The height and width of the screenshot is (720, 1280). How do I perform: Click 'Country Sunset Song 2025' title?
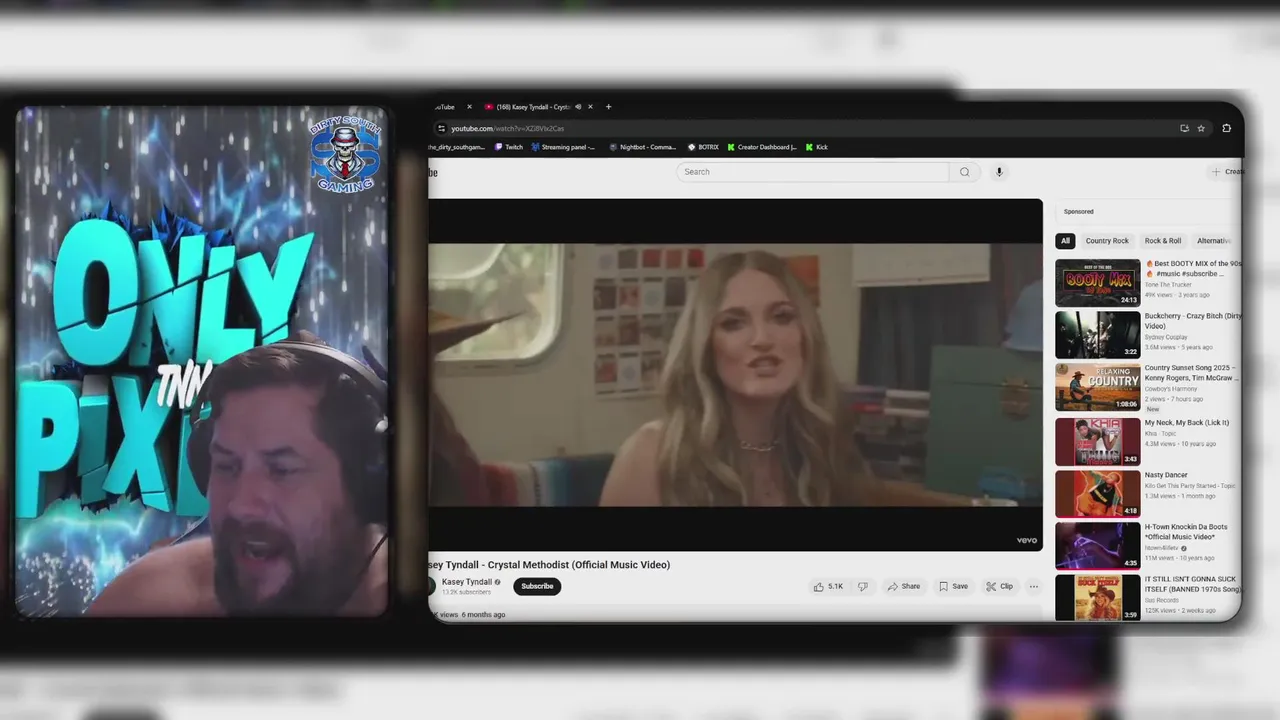click(x=1192, y=373)
